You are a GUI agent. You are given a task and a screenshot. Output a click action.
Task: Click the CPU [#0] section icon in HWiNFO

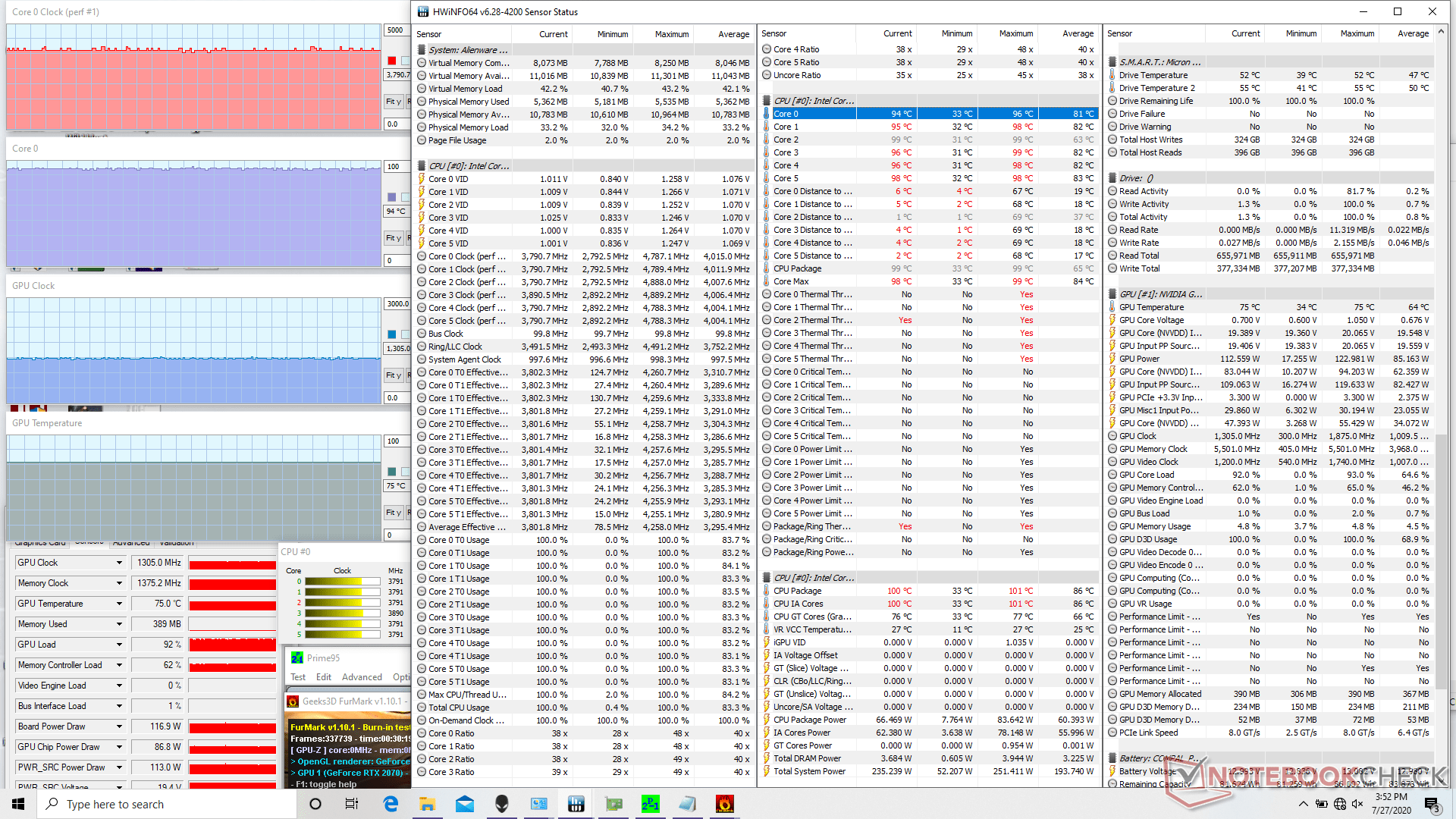pos(767,100)
